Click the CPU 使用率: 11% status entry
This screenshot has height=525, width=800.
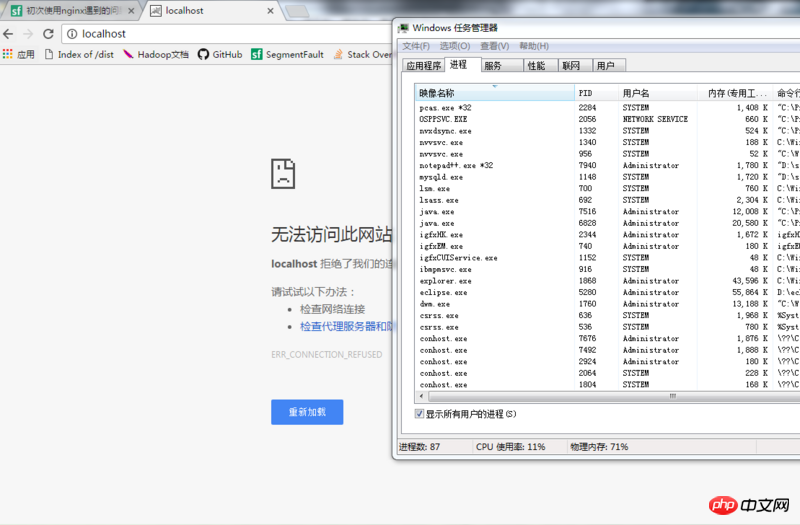511,447
